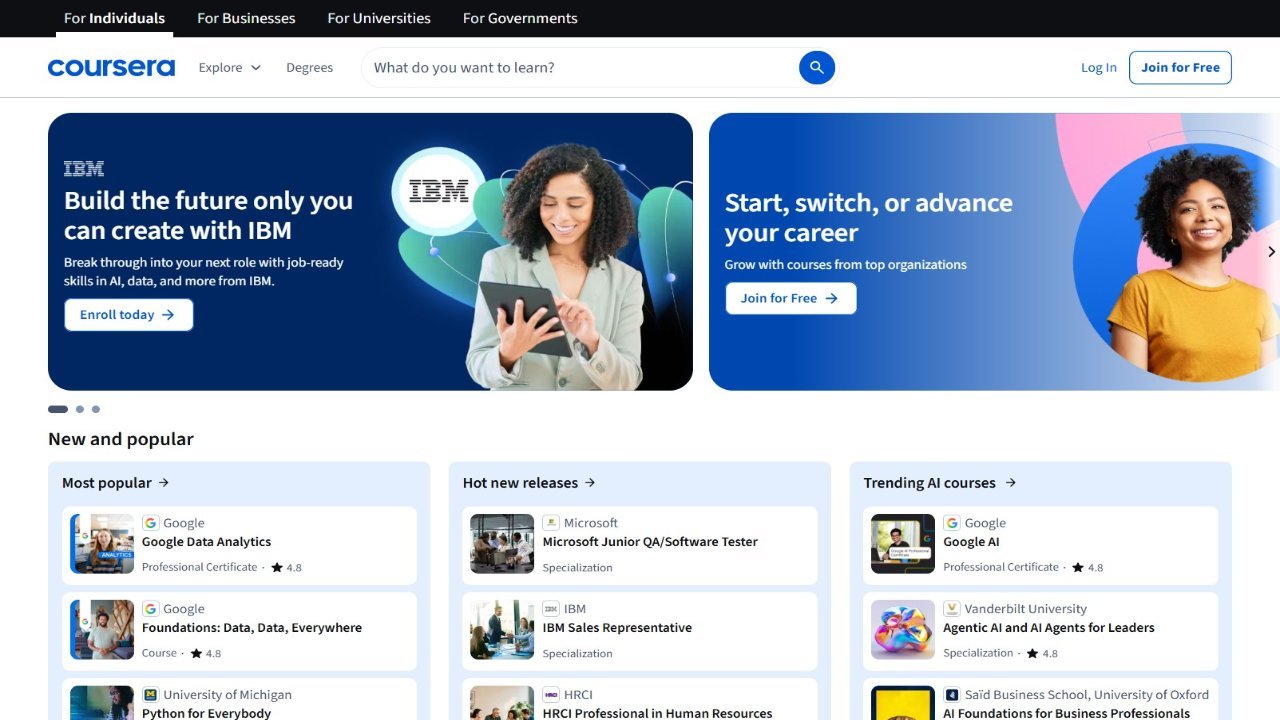Open the Degrees link

[x=310, y=67]
